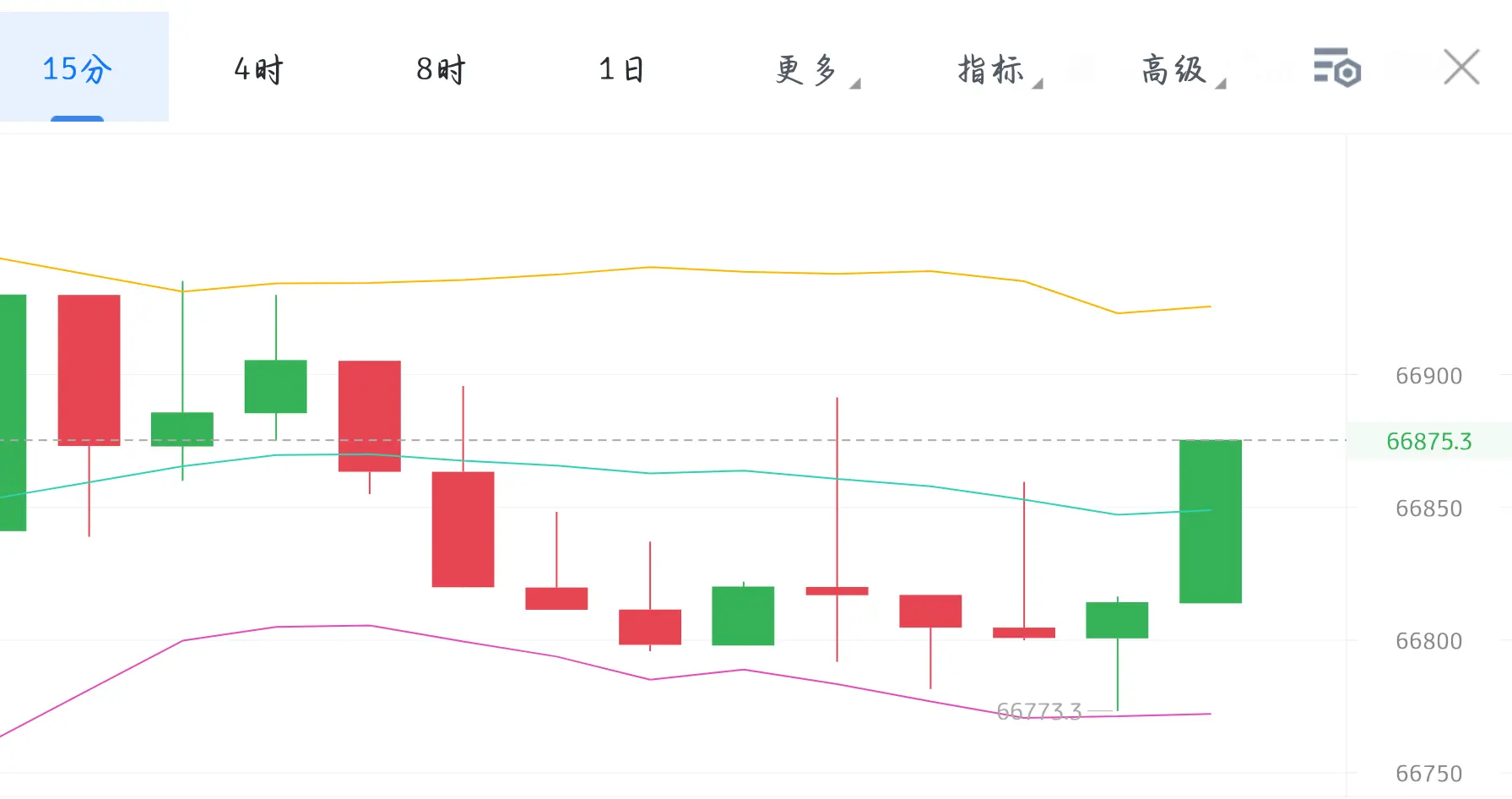Click the 66850 price axis label
The width and height of the screenshot is (1512, 799).
(x=1428, y=508)
